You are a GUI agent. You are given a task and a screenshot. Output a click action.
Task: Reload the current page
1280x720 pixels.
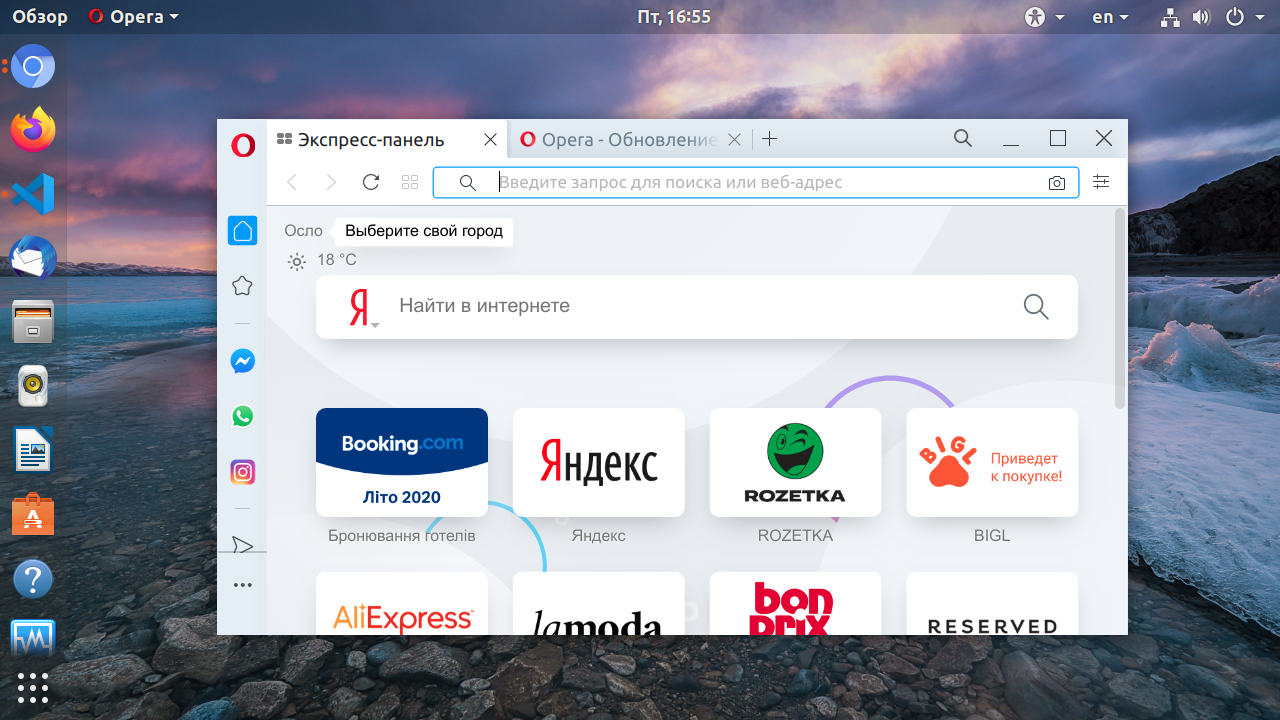coord(371,182)
